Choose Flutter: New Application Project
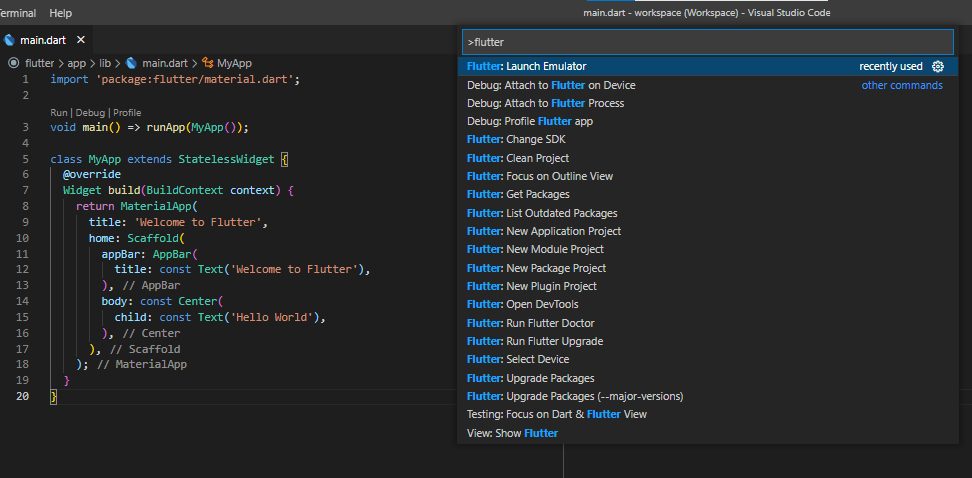This screenshot has height=478, width=972. 708,231
